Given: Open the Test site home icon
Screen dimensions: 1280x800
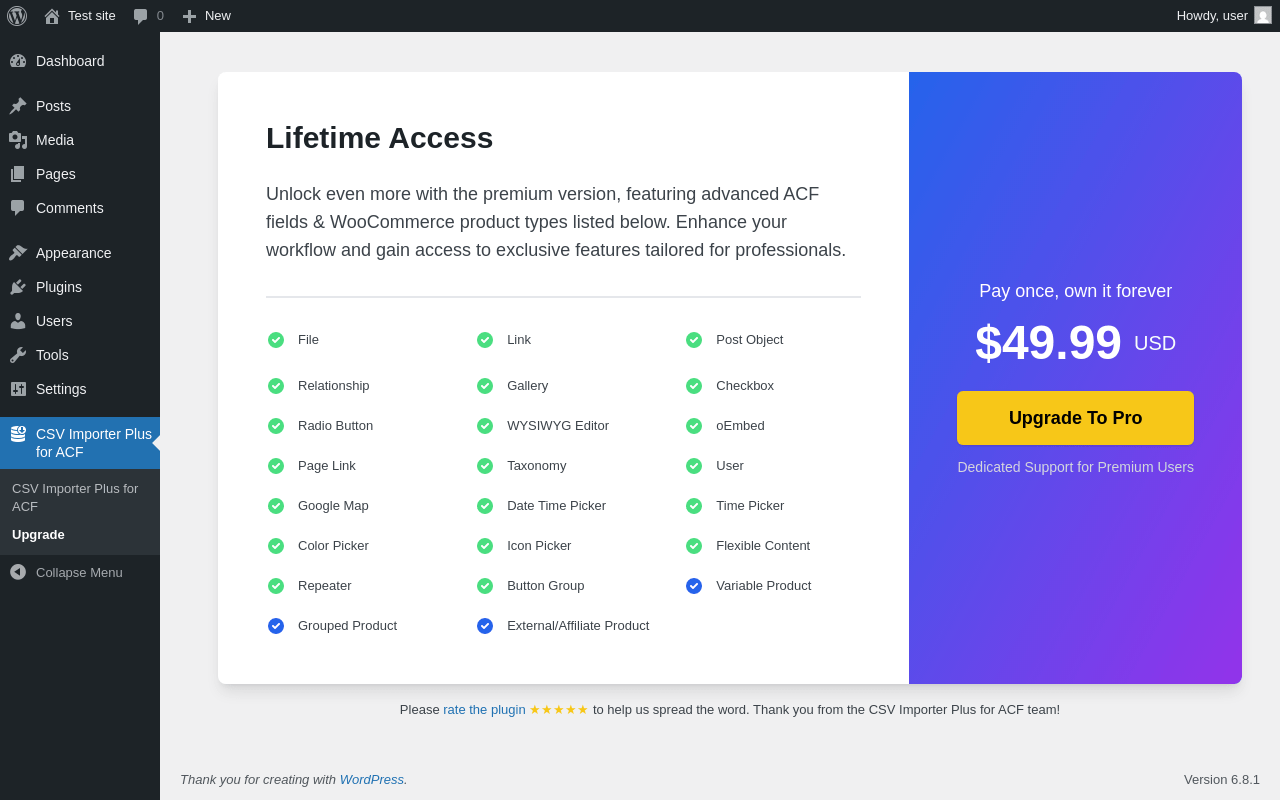Looking at the screenshot, I should click(52, 16).
